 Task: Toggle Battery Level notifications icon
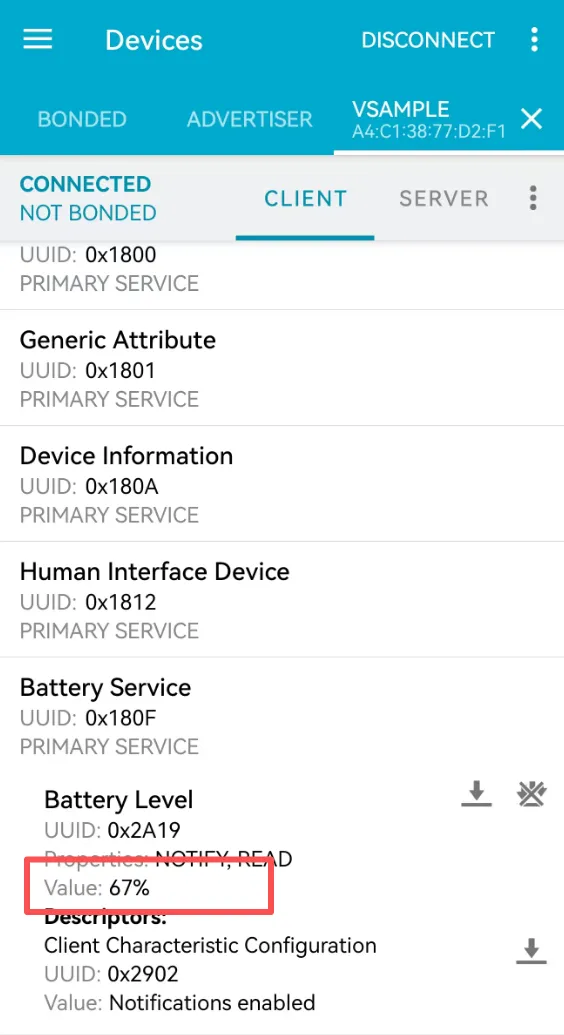coord(532,794)
